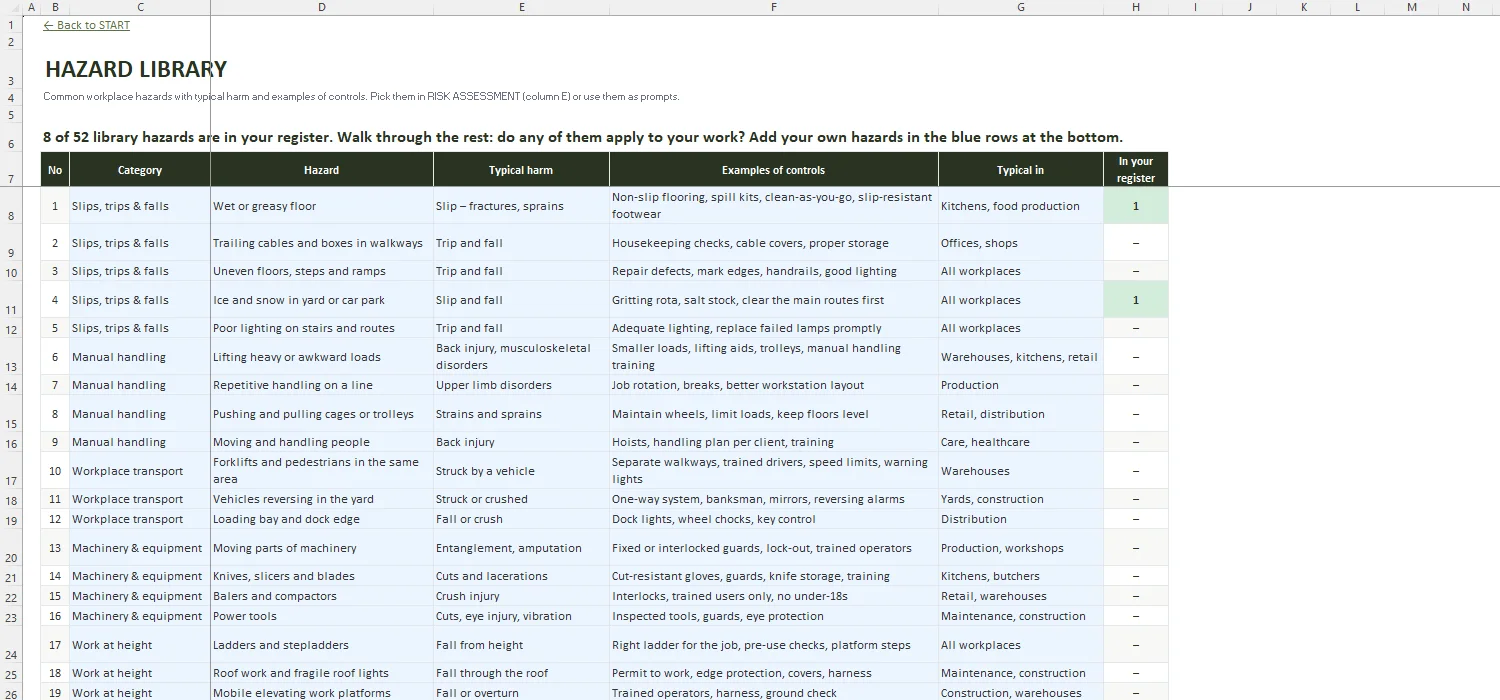The width and height of the screenshot is (1500, 700).
Task: Select Back injury, musculoskeletal disorders cell
Action: pos(521,357)
